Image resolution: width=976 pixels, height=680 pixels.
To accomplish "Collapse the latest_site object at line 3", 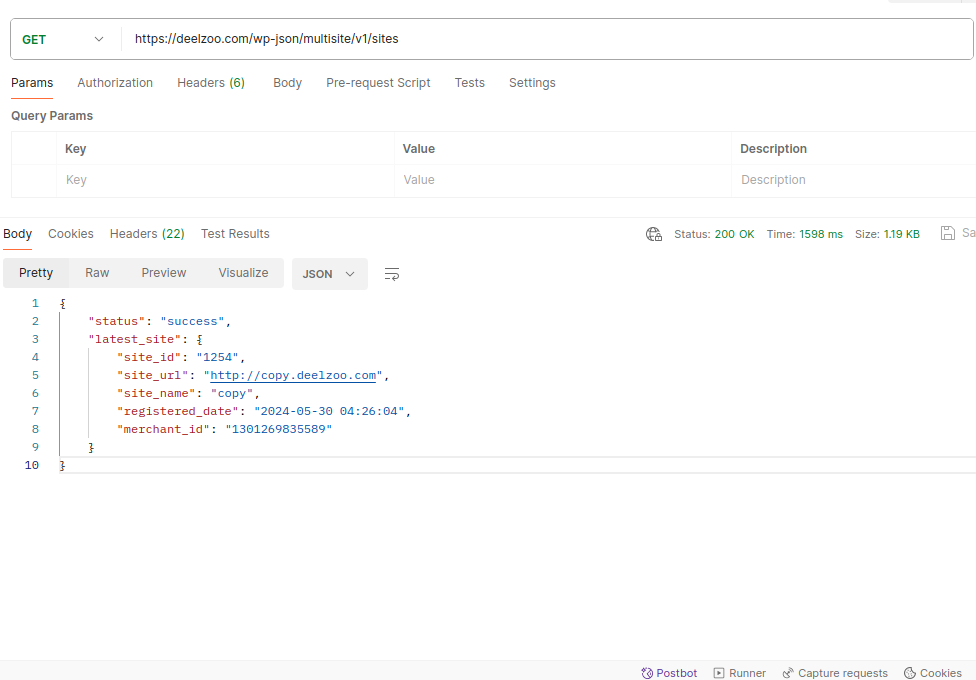I will coord(48,339).
